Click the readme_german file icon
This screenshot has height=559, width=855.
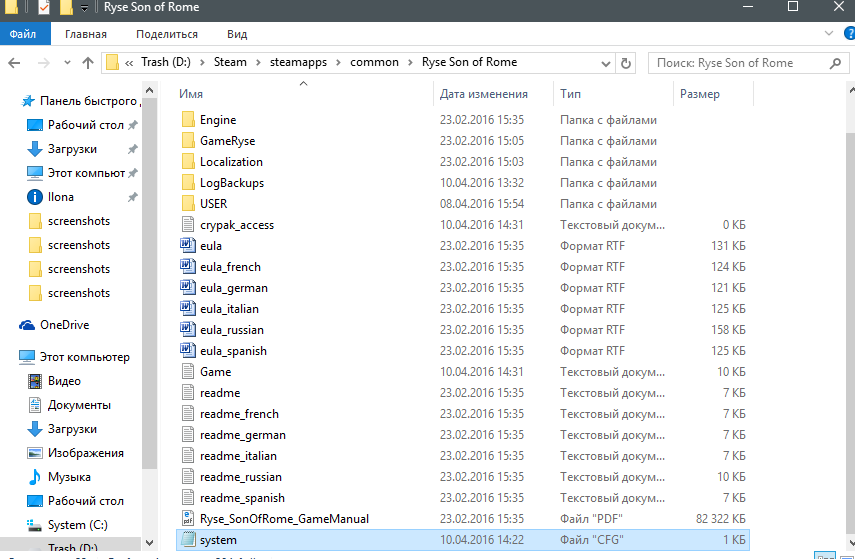point(188,435)
